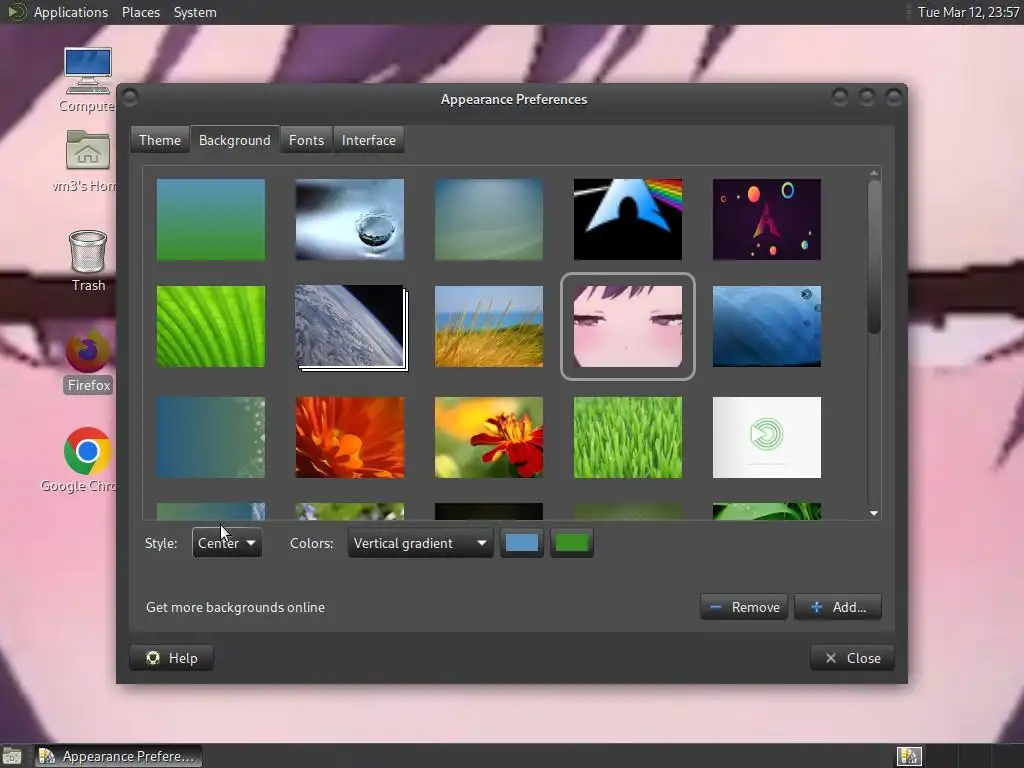The width and height of the screenshot is (1024, 768).
Task: Close the Appearance Preferences dialog
Action: pos(852,658)
